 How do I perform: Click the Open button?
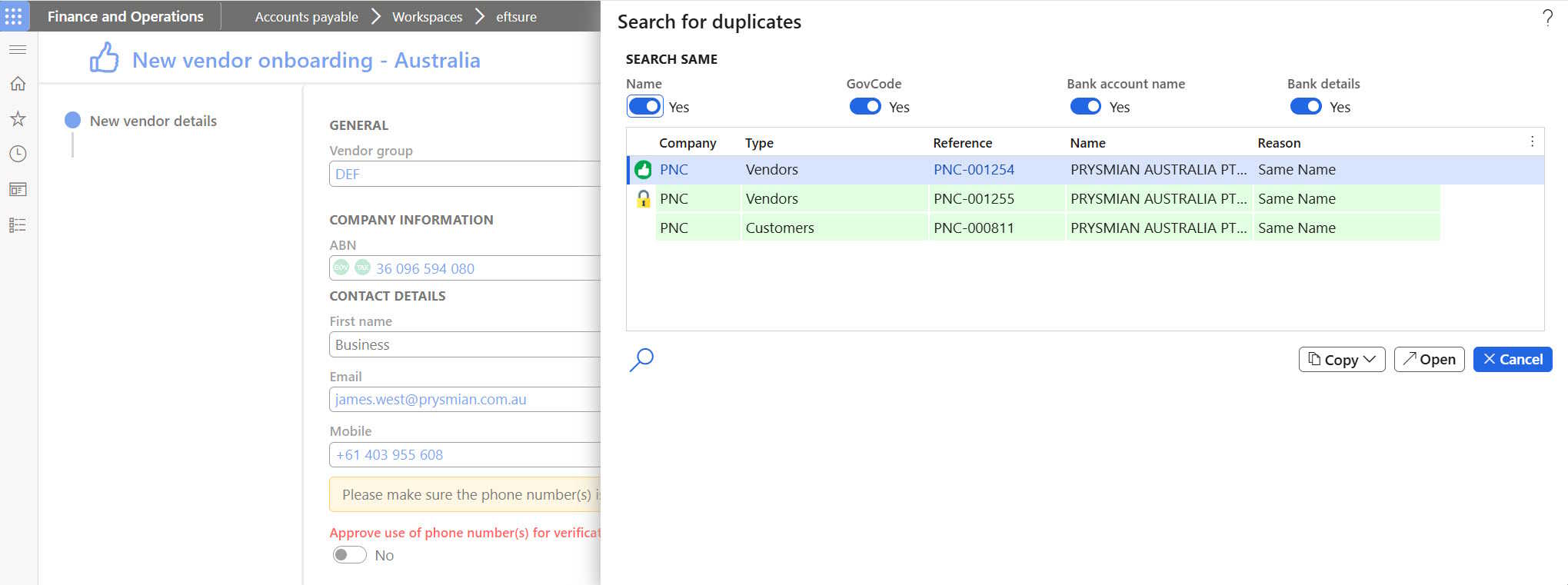tap(1429, 360)
